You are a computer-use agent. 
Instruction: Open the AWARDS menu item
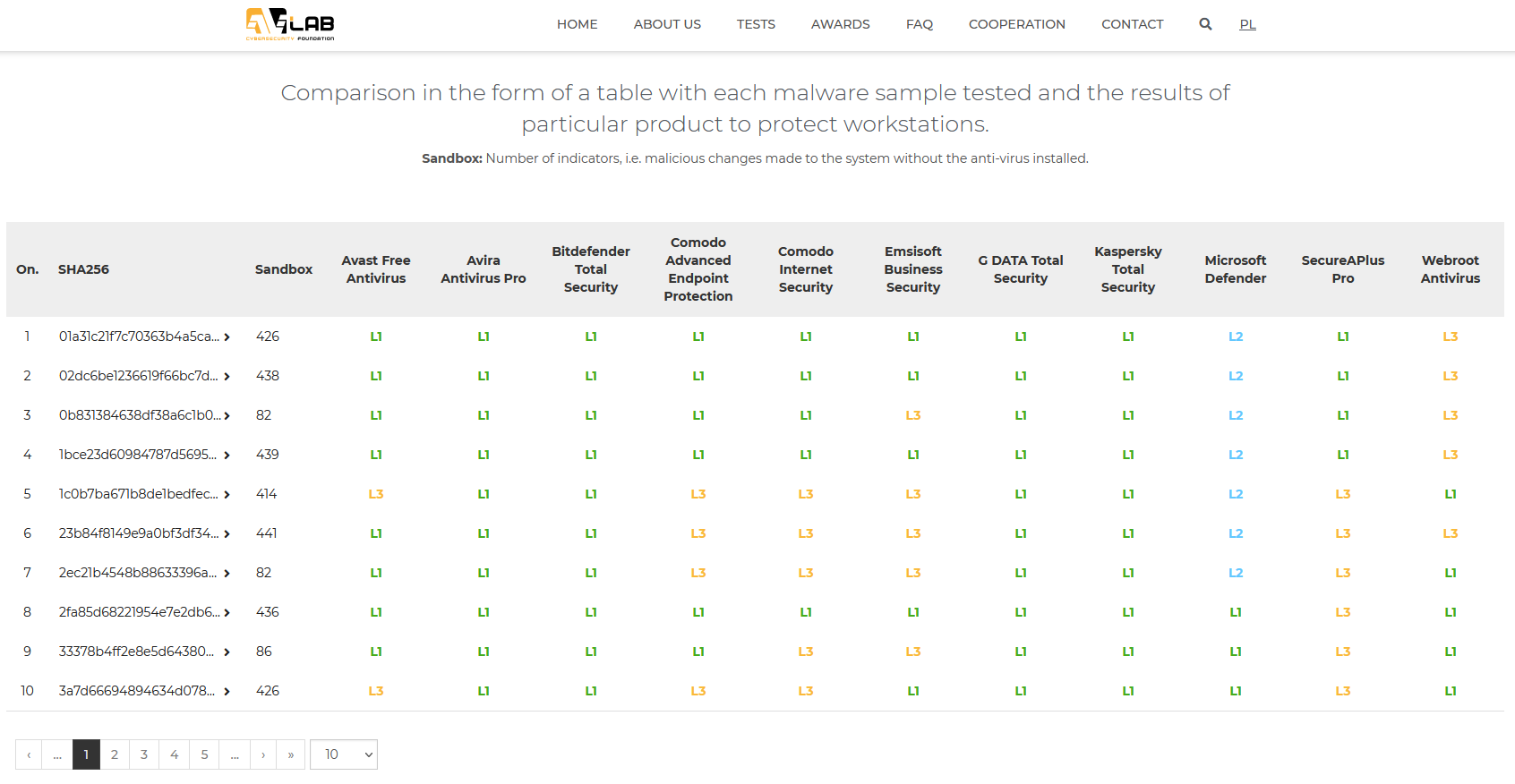pyautogui.click(x=840, y=24)
